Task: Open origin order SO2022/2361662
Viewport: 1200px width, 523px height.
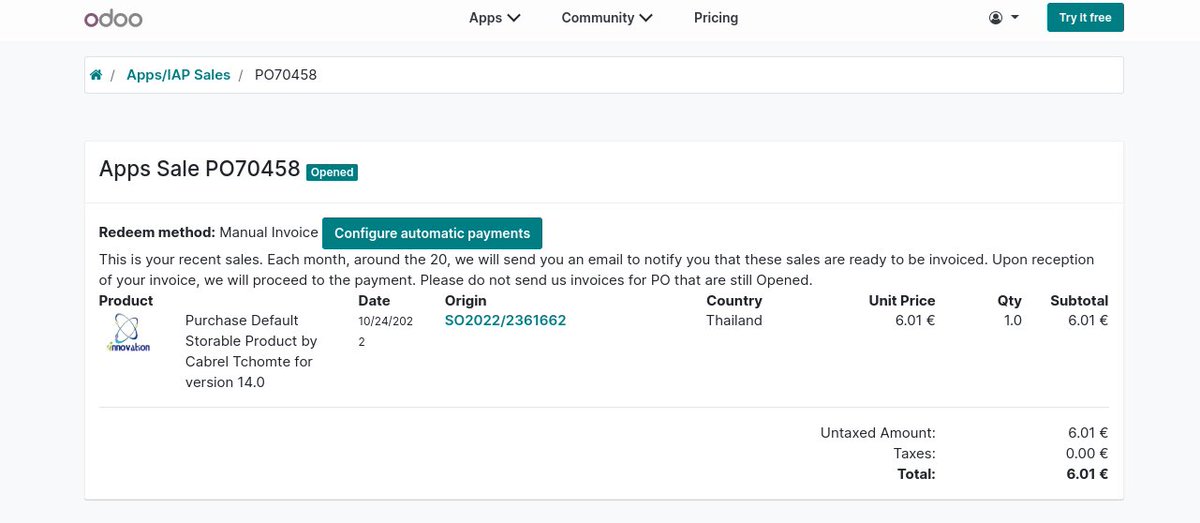Action: click(x=505, y=320)
